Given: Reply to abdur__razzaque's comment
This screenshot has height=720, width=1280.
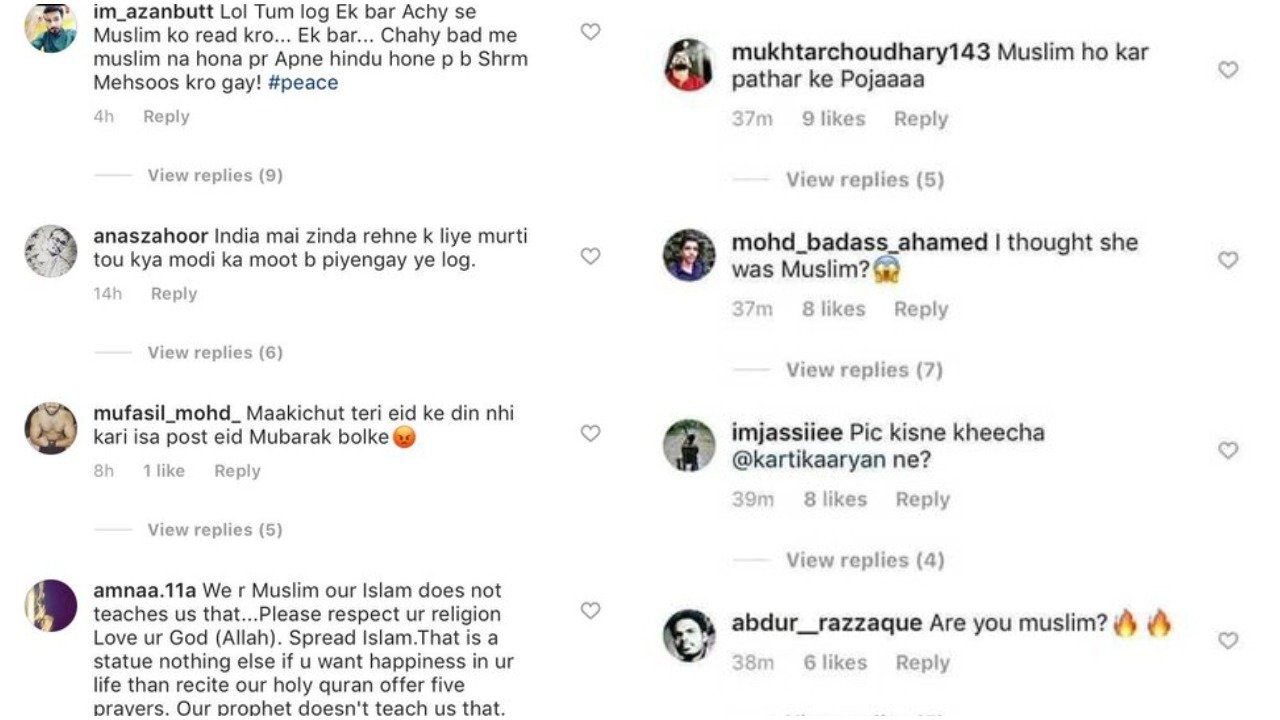Looking at the screenshot, I should [x=922, y=662].
